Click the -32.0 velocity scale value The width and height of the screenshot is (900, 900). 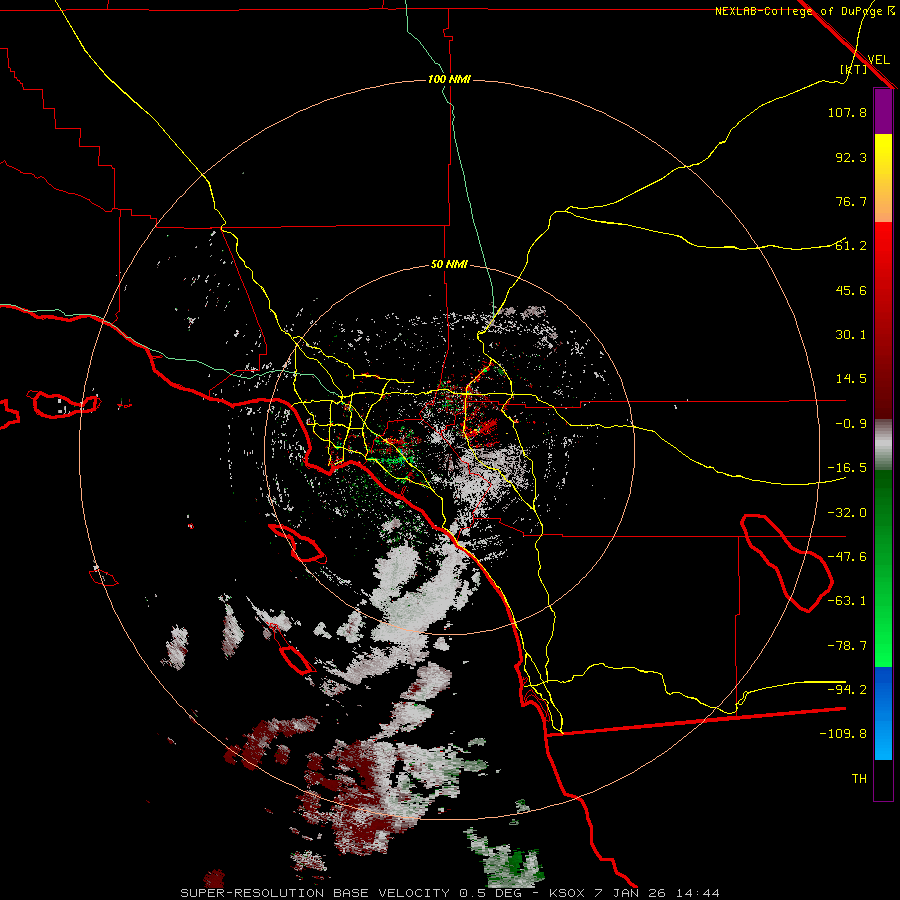(x=847, y=513)
